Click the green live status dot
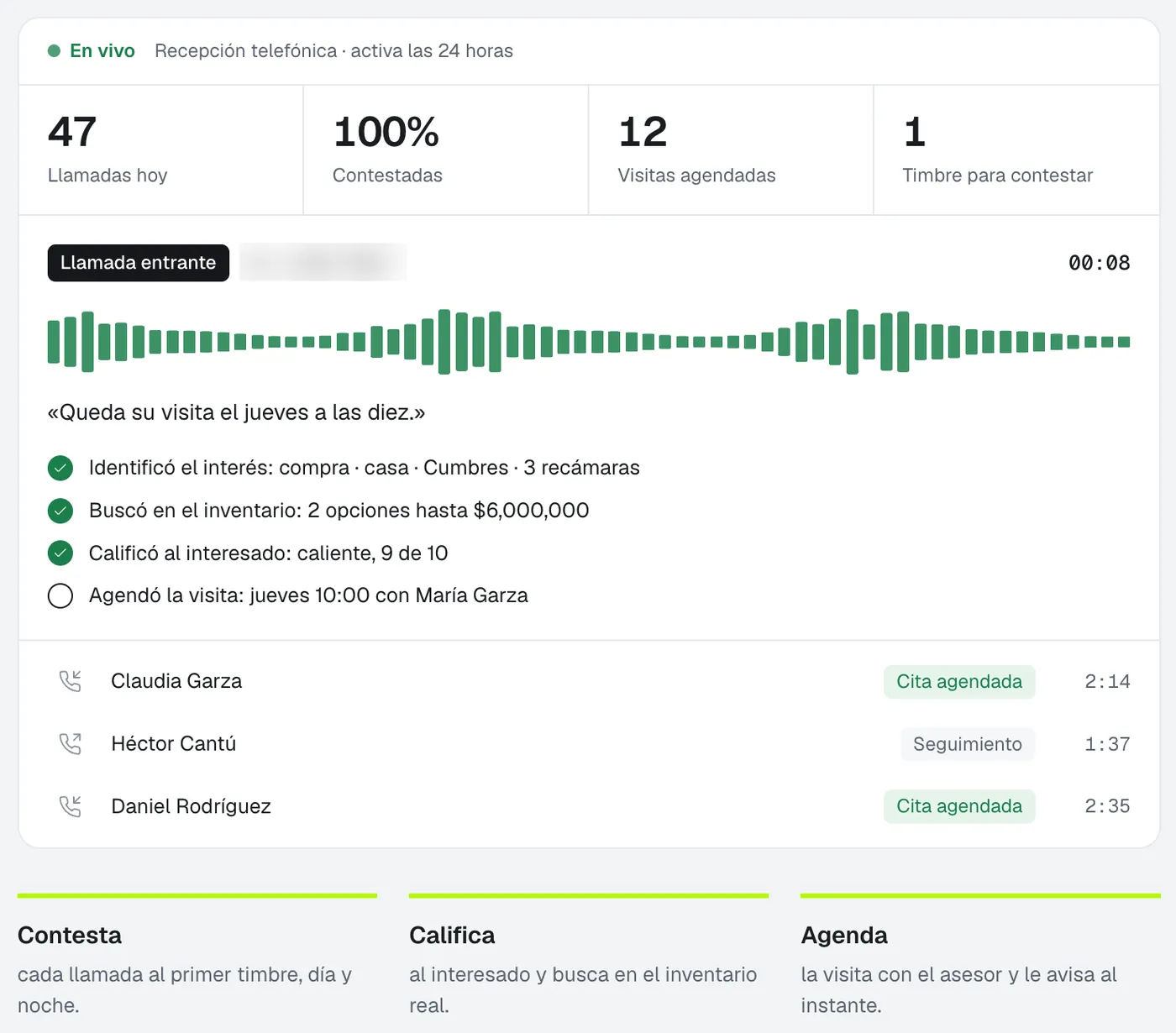1176x1033 pixels. point(55,51)
